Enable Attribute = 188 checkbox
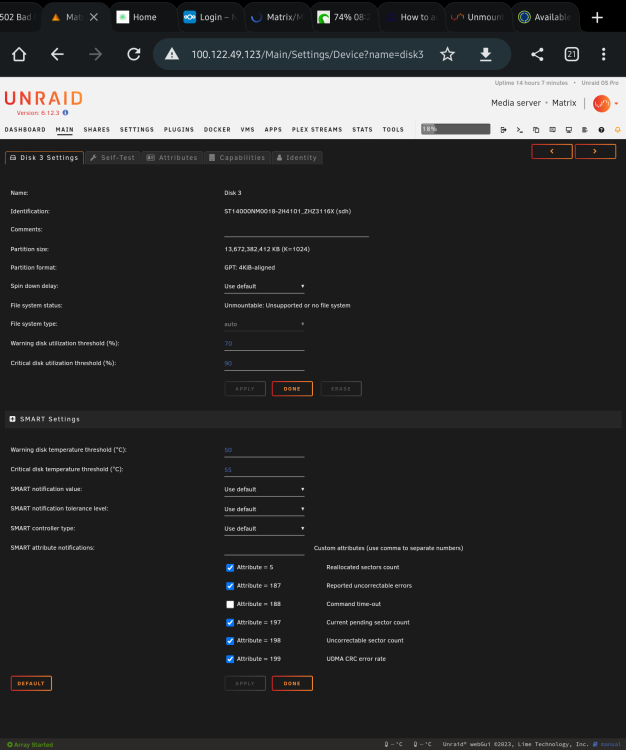The image size is (626, 750). (x=230, y=605)
